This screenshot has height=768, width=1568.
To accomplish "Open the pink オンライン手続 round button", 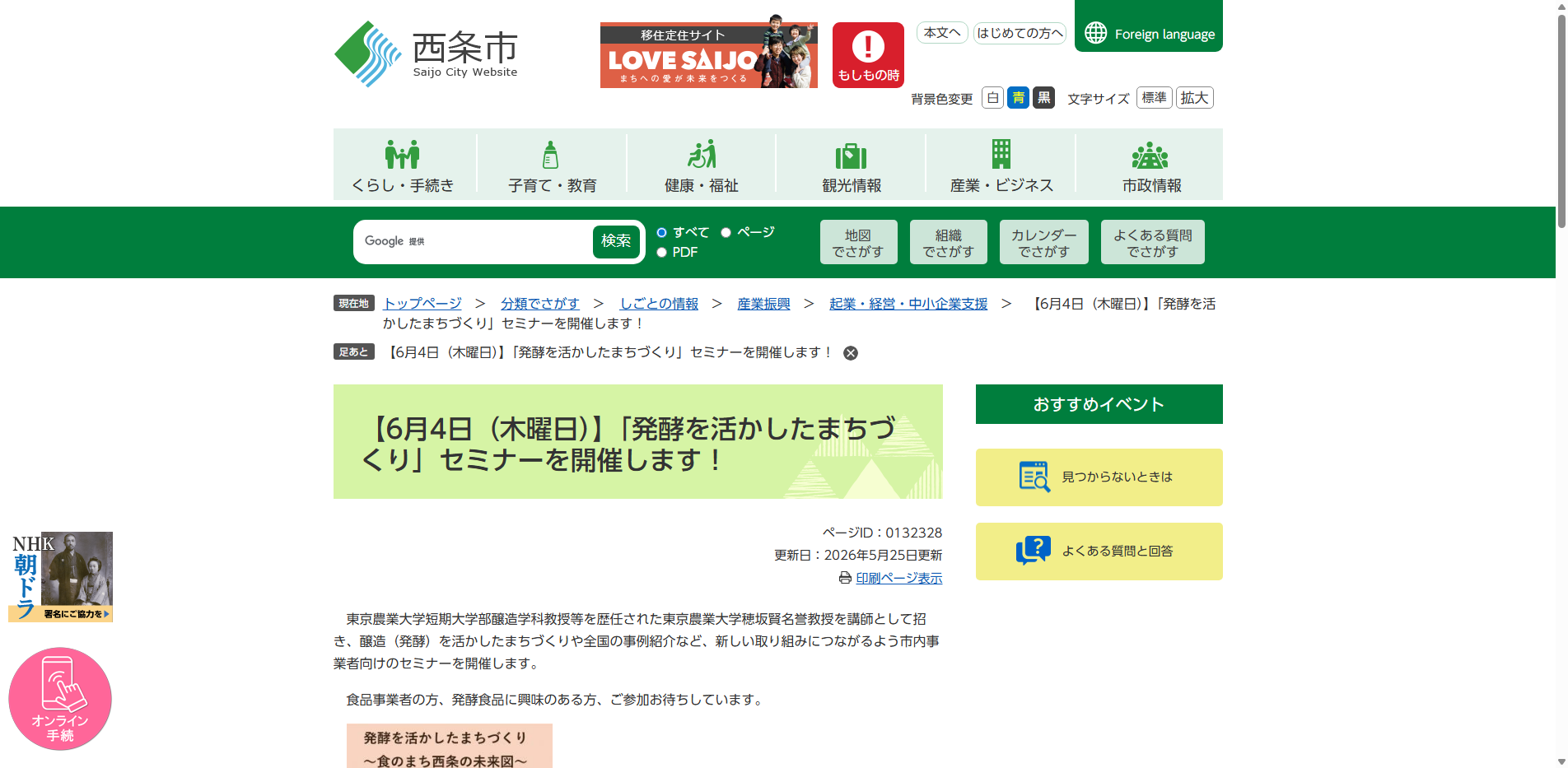I will click(x=60, y=699).
